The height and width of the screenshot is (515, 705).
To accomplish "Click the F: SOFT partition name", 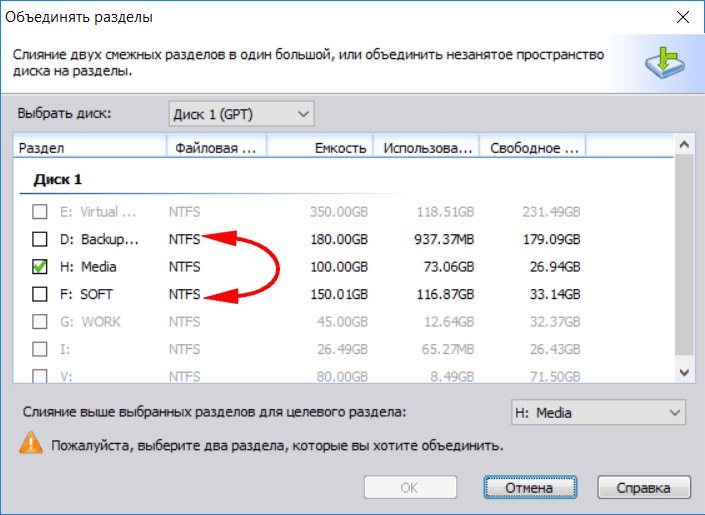I will pos(86,294).
